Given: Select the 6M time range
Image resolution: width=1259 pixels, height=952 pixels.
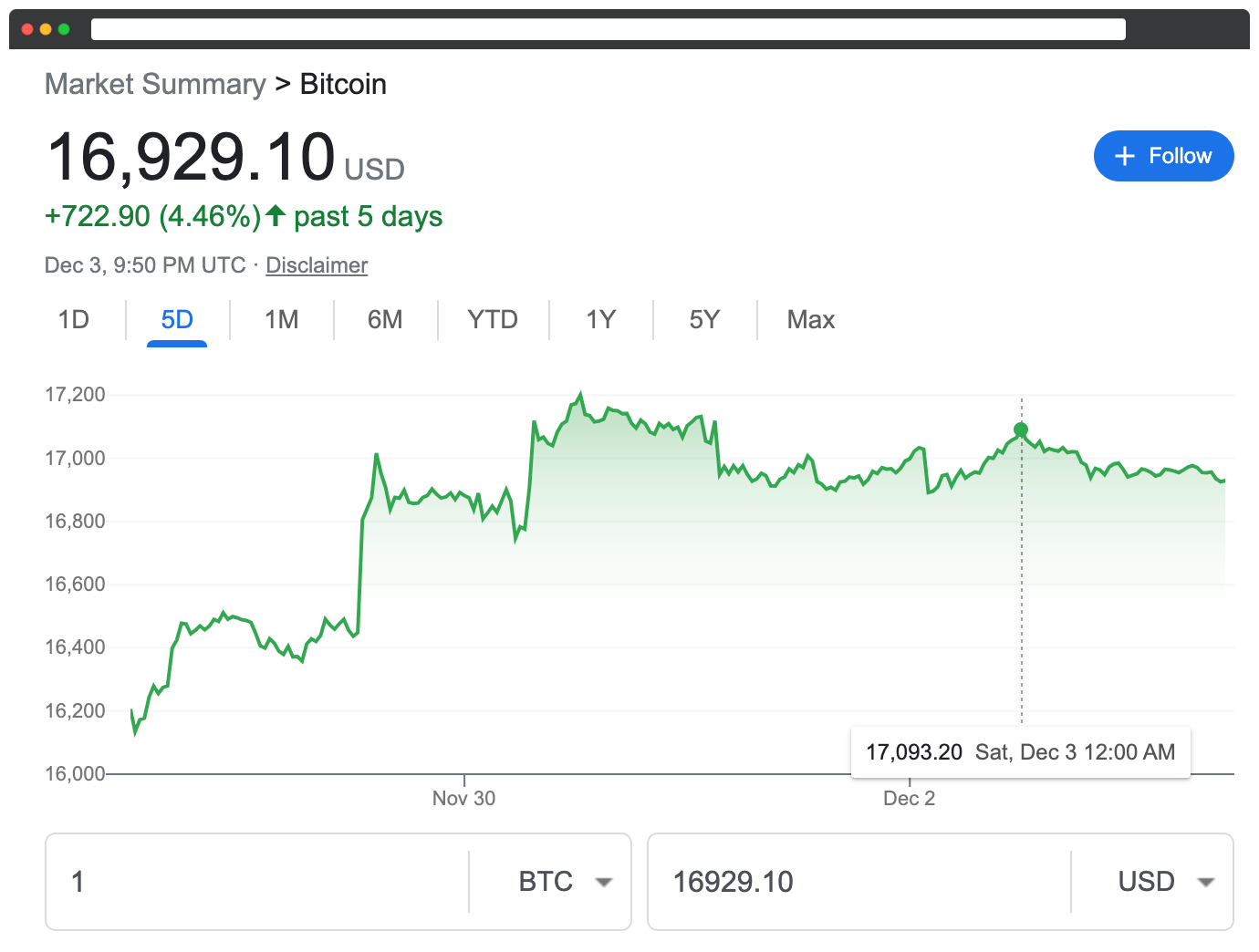Looking at the screenshot, I should coord(385,320).
